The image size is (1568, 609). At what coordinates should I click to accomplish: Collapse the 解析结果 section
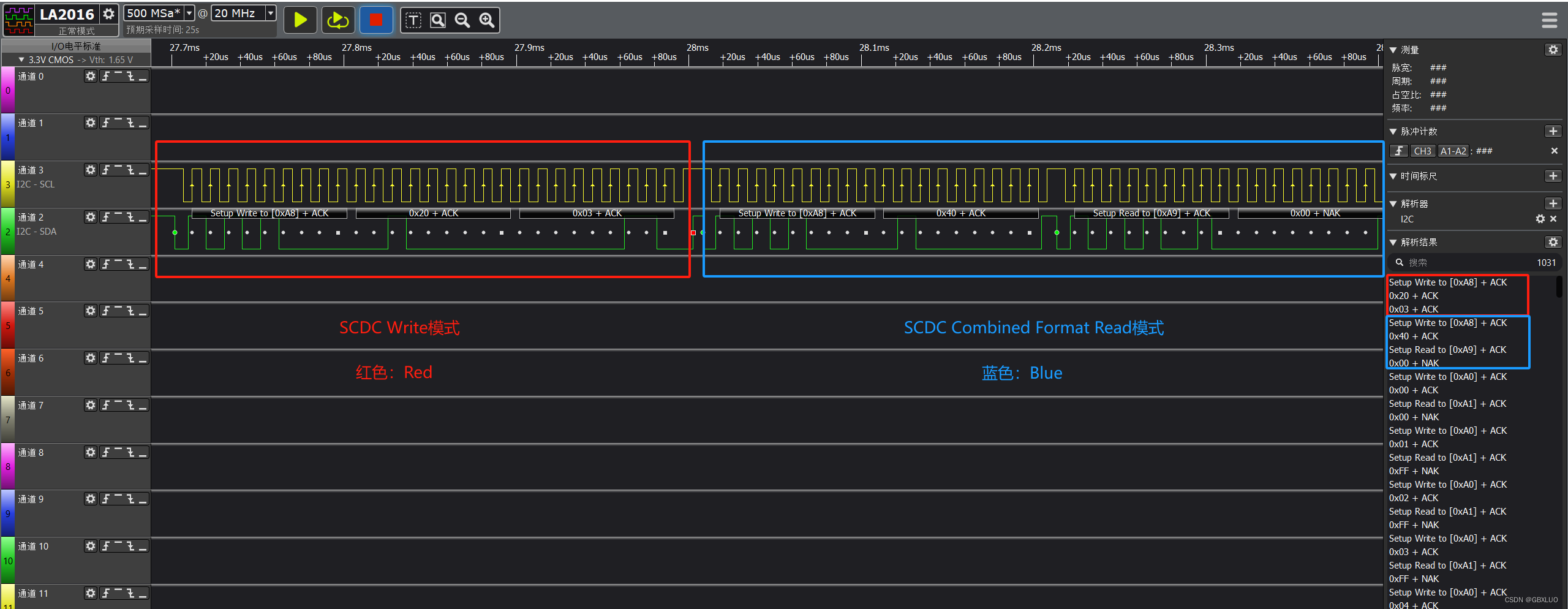[x=1393, y=242]
